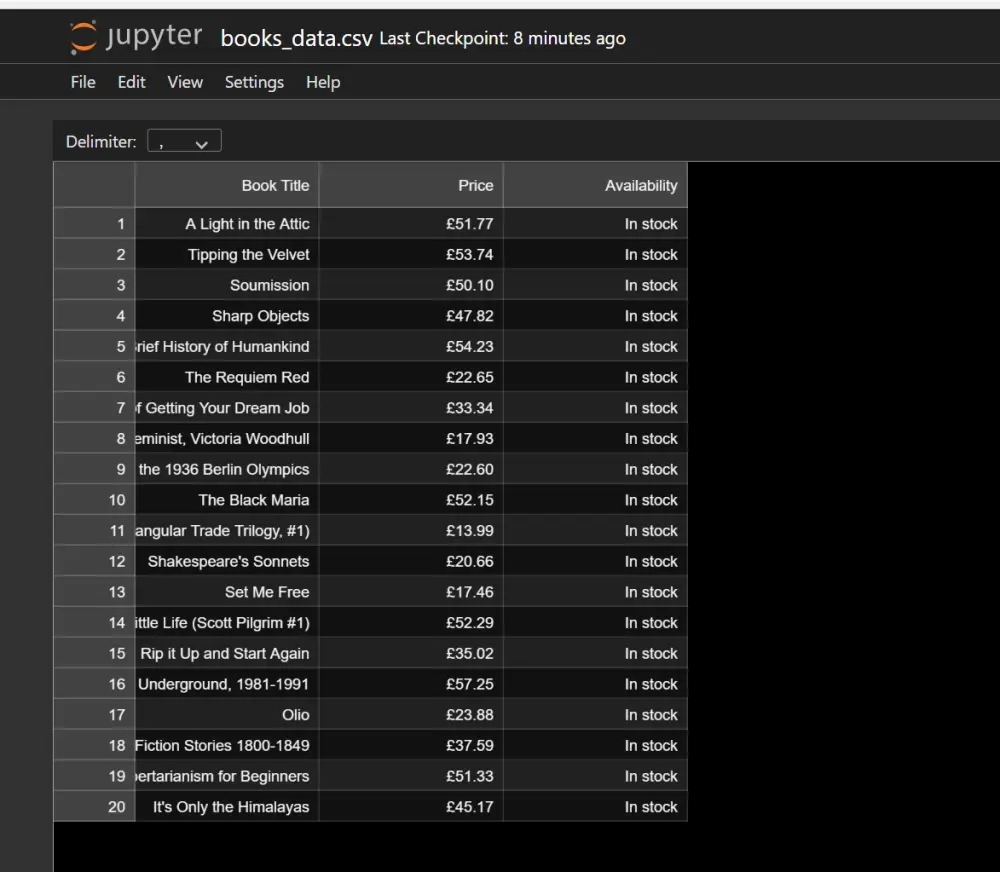Viewport: 1000px width, 872px height.
Task: Click cell 'Underground, 1981-1991'
Action: (x=227, y=684)
